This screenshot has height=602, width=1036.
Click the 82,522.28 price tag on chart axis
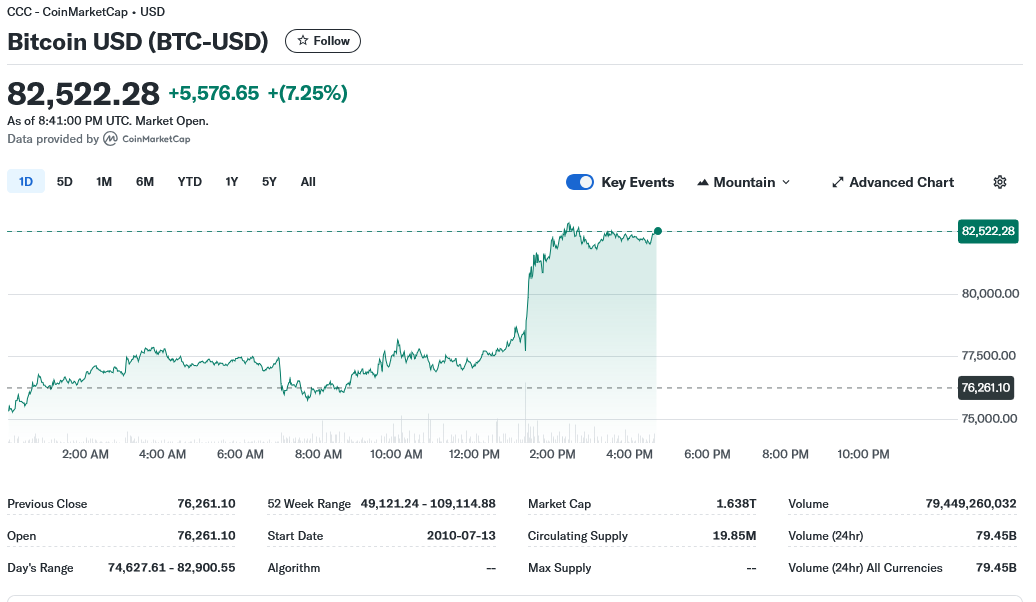(988, 231)
